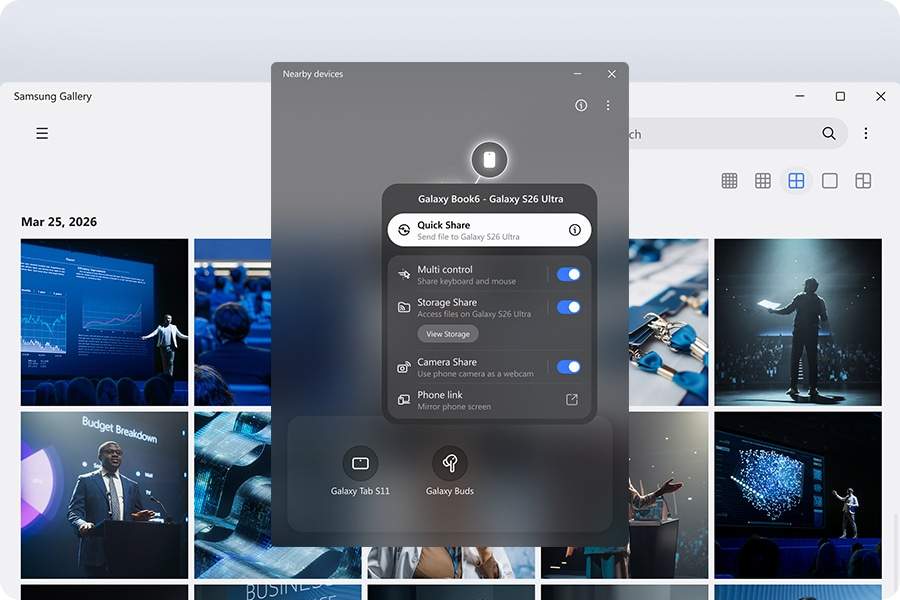900x600 pixels.
Task: Click the Nearby devices window title
Action: point(313,73)
